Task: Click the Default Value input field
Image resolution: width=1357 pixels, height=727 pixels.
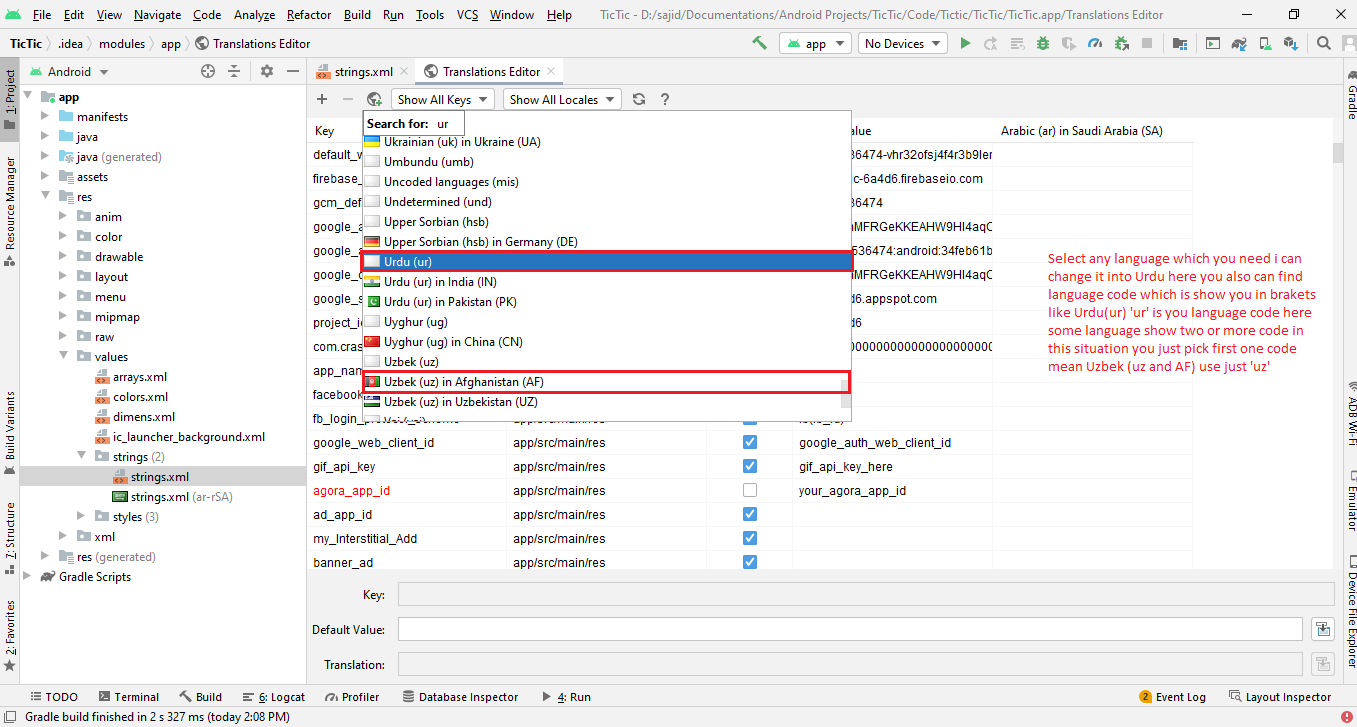Action: (x=850, y=629)
